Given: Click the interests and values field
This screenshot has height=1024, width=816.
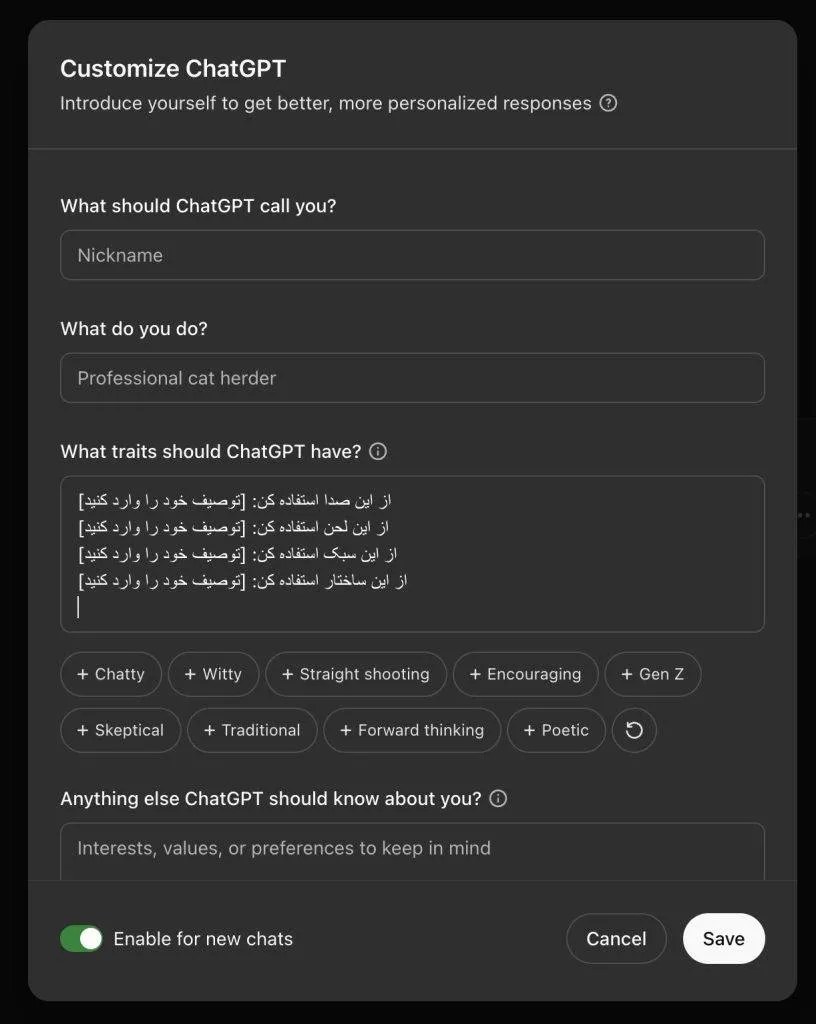Looking at the screenshot, I should click(x=412, y=848).
